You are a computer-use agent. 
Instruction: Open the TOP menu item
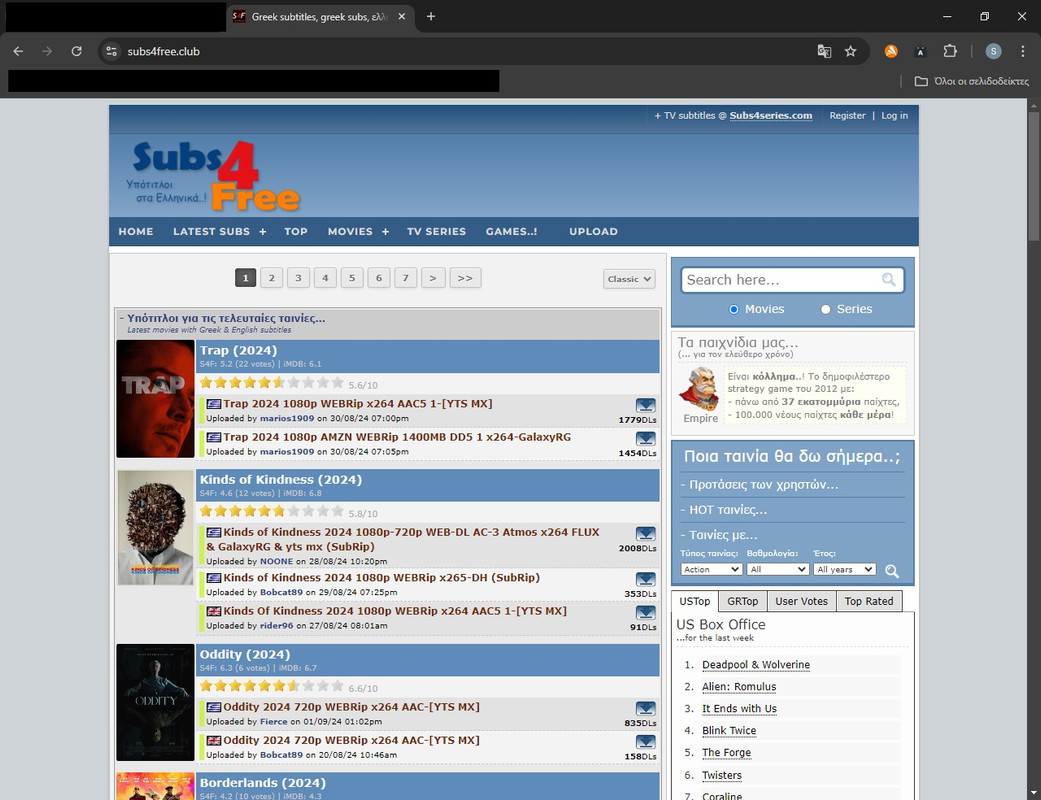pyautogui.click(x=295, y=232)
